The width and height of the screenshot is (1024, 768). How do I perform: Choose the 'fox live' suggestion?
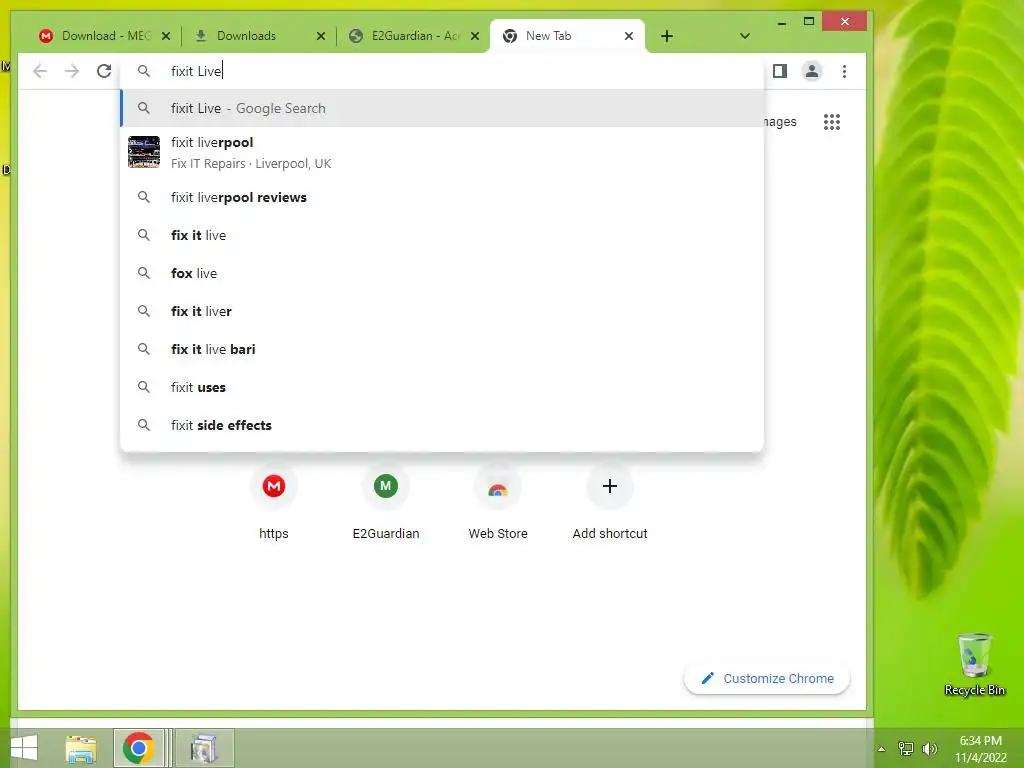[x=442, y=273]
